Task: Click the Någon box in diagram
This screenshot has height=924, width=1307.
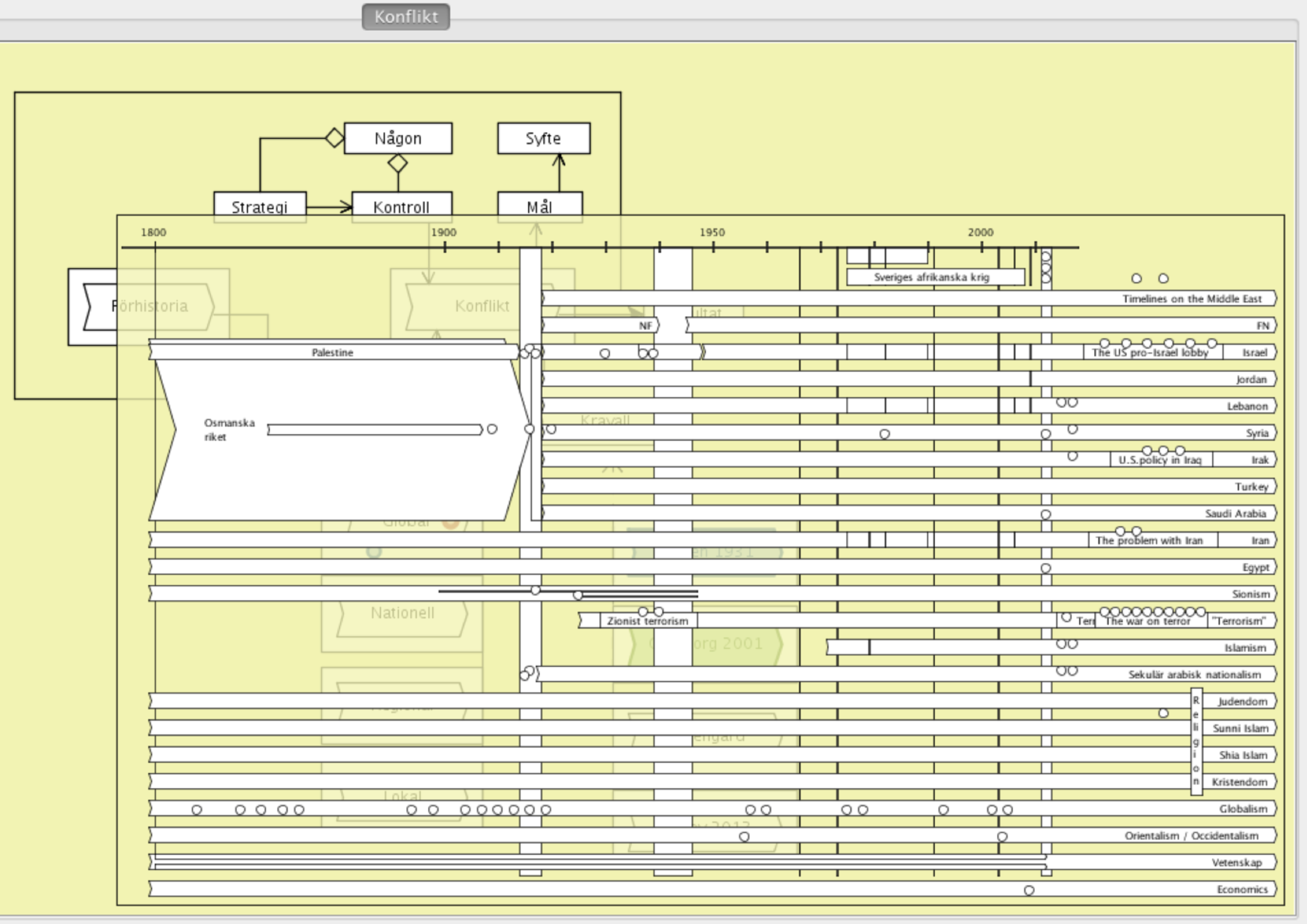Action: click(x=398, y=138)
